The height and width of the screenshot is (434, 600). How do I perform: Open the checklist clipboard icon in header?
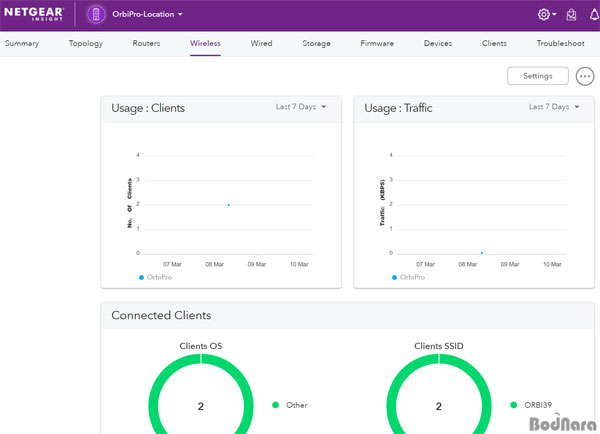click(x=571, y=15)
